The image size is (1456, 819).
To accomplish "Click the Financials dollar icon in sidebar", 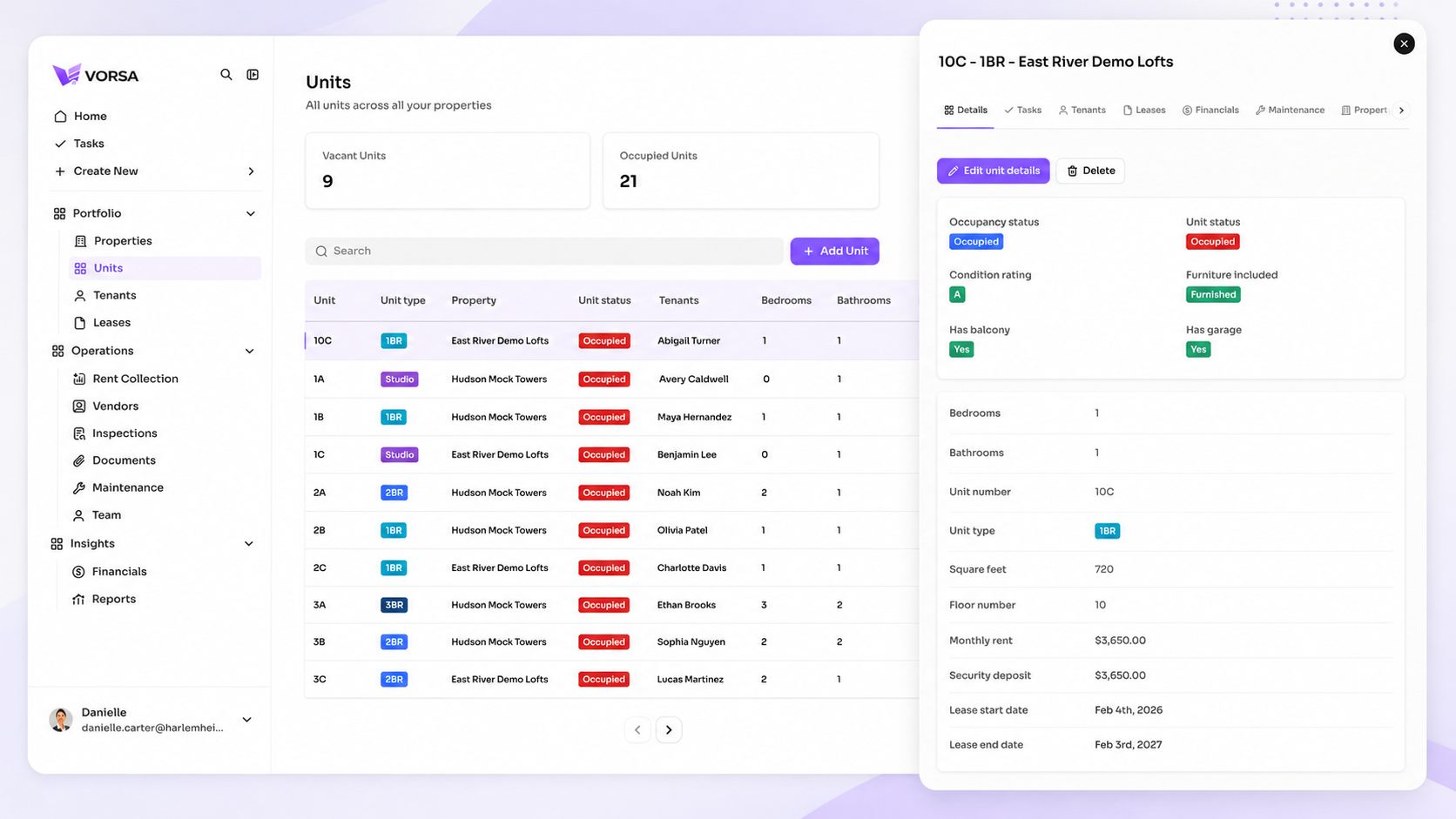I will coord(79,572).
